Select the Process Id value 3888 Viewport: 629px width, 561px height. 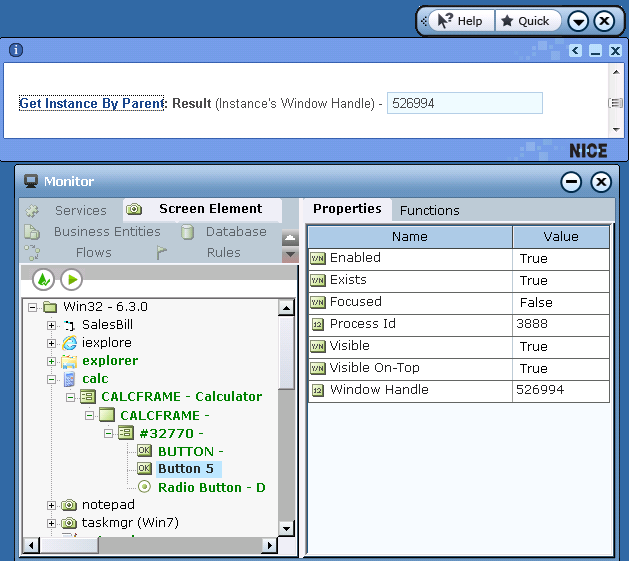(532, 324)
